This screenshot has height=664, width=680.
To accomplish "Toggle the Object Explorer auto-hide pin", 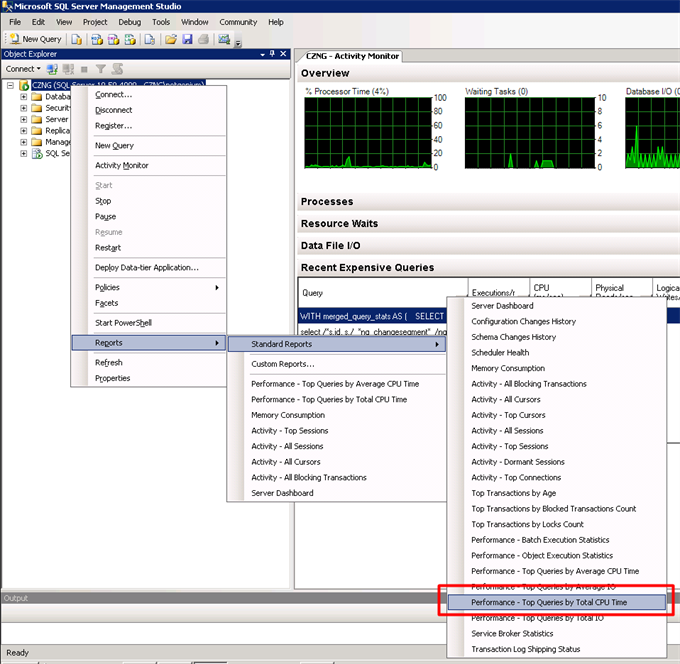I will [x=272, y=54].
